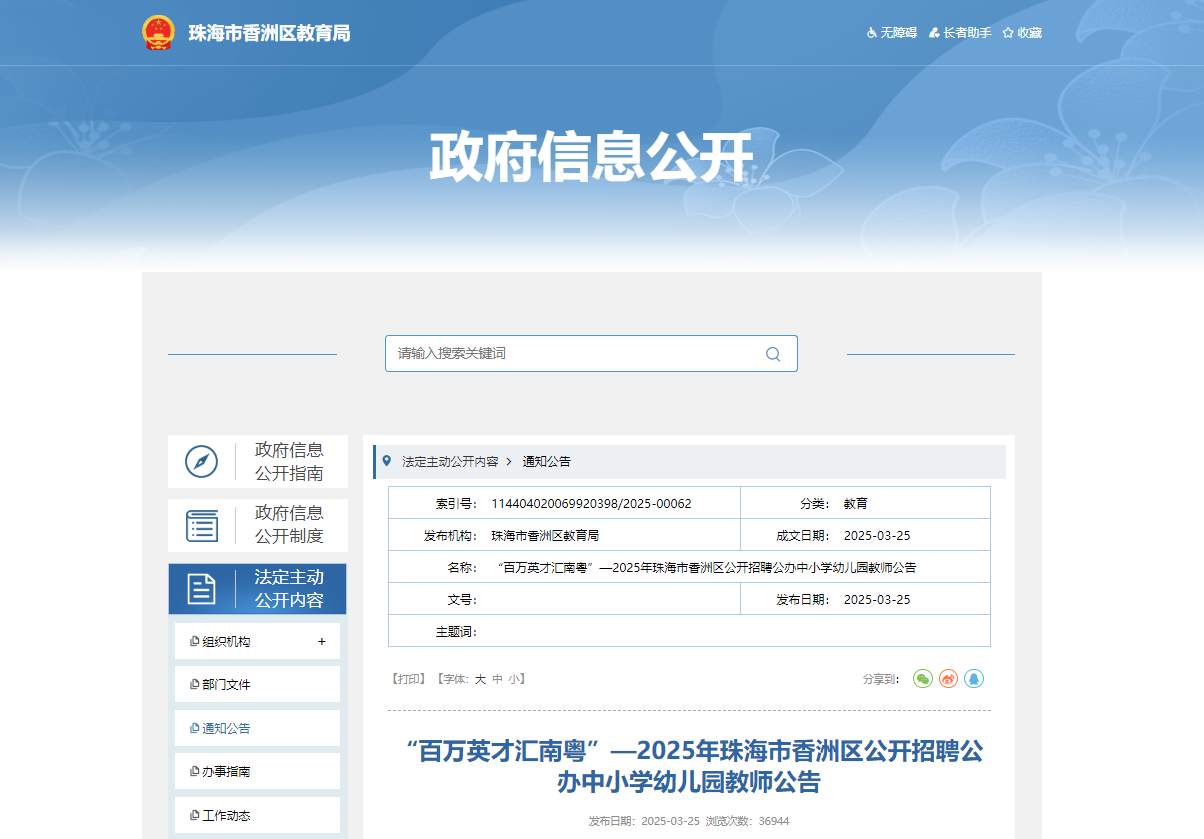Click document icon beside 工作动态
1204x839 pixels.
pos(194,815)
